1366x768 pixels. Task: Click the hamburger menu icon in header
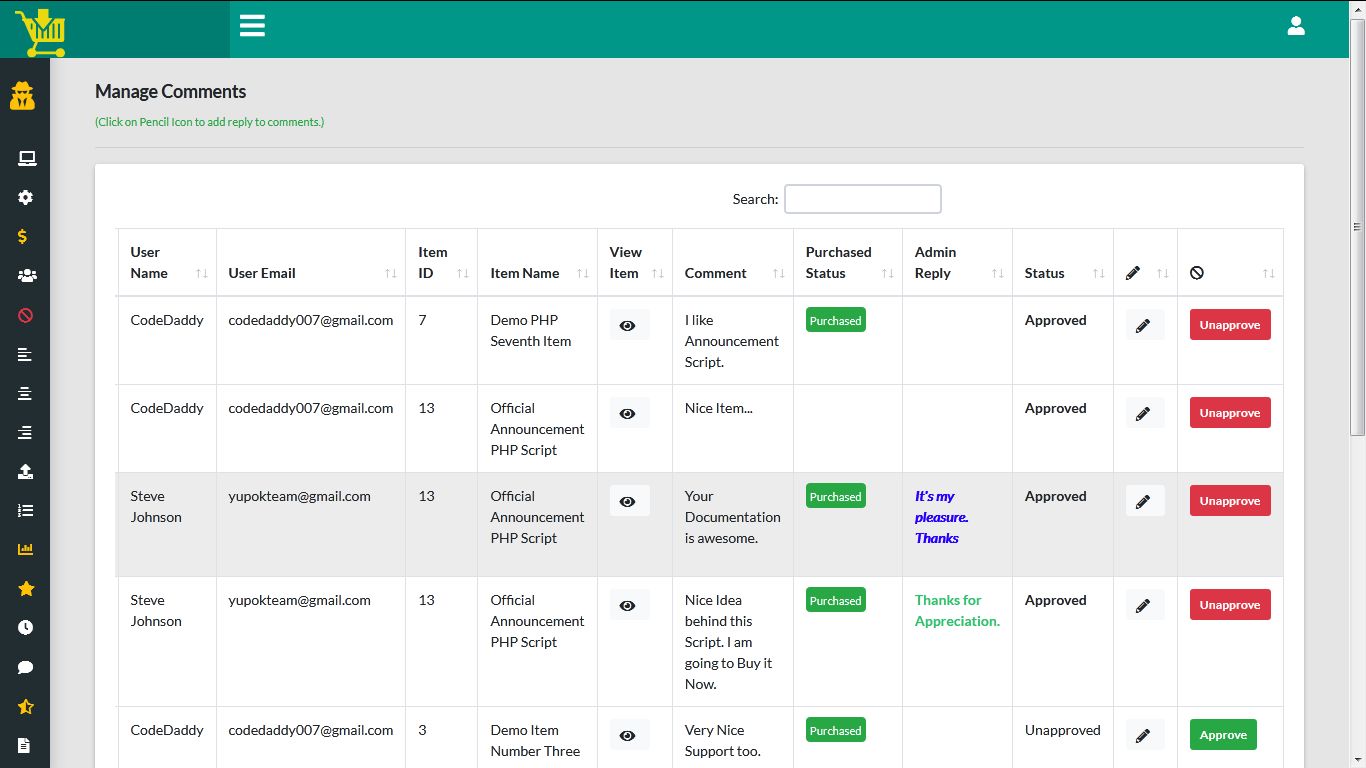[x=252, y=26]
